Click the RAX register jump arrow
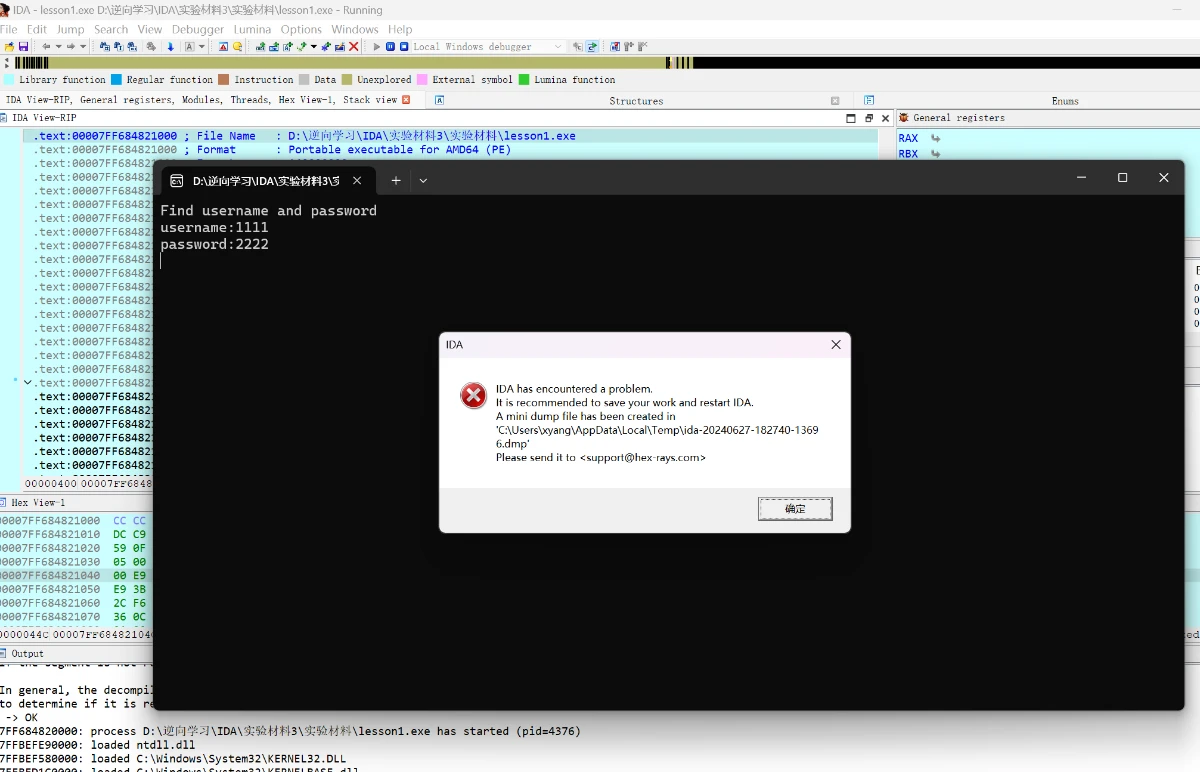1200x772 pixels. pyautogui.click(x=935, y=139)
